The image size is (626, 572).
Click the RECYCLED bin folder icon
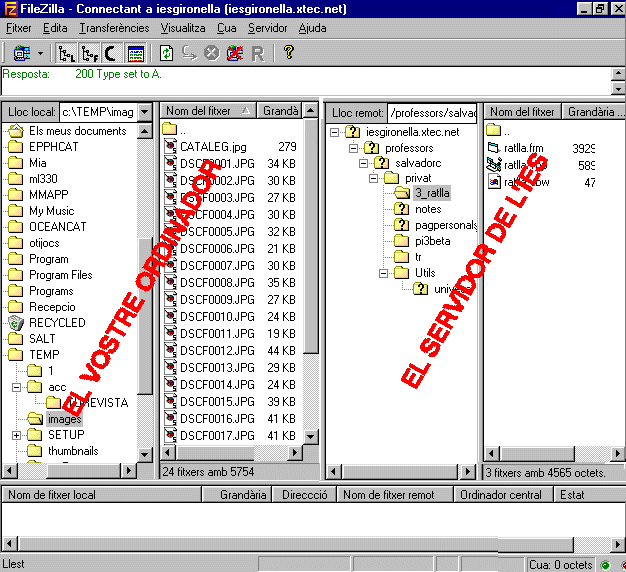(16, 323)
